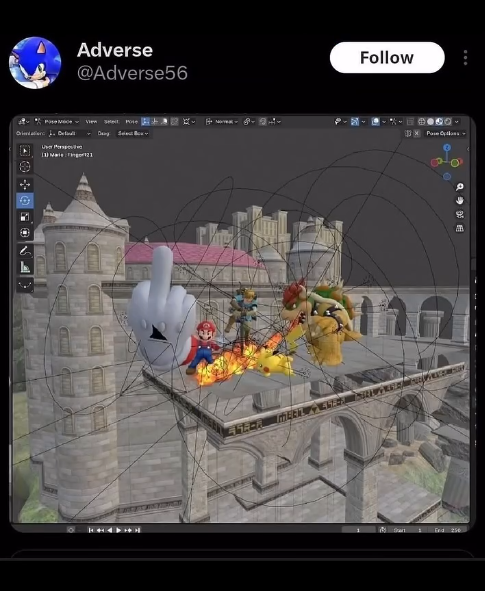
Task: Click the red X axis gizmo
Action: coord(435,162)
